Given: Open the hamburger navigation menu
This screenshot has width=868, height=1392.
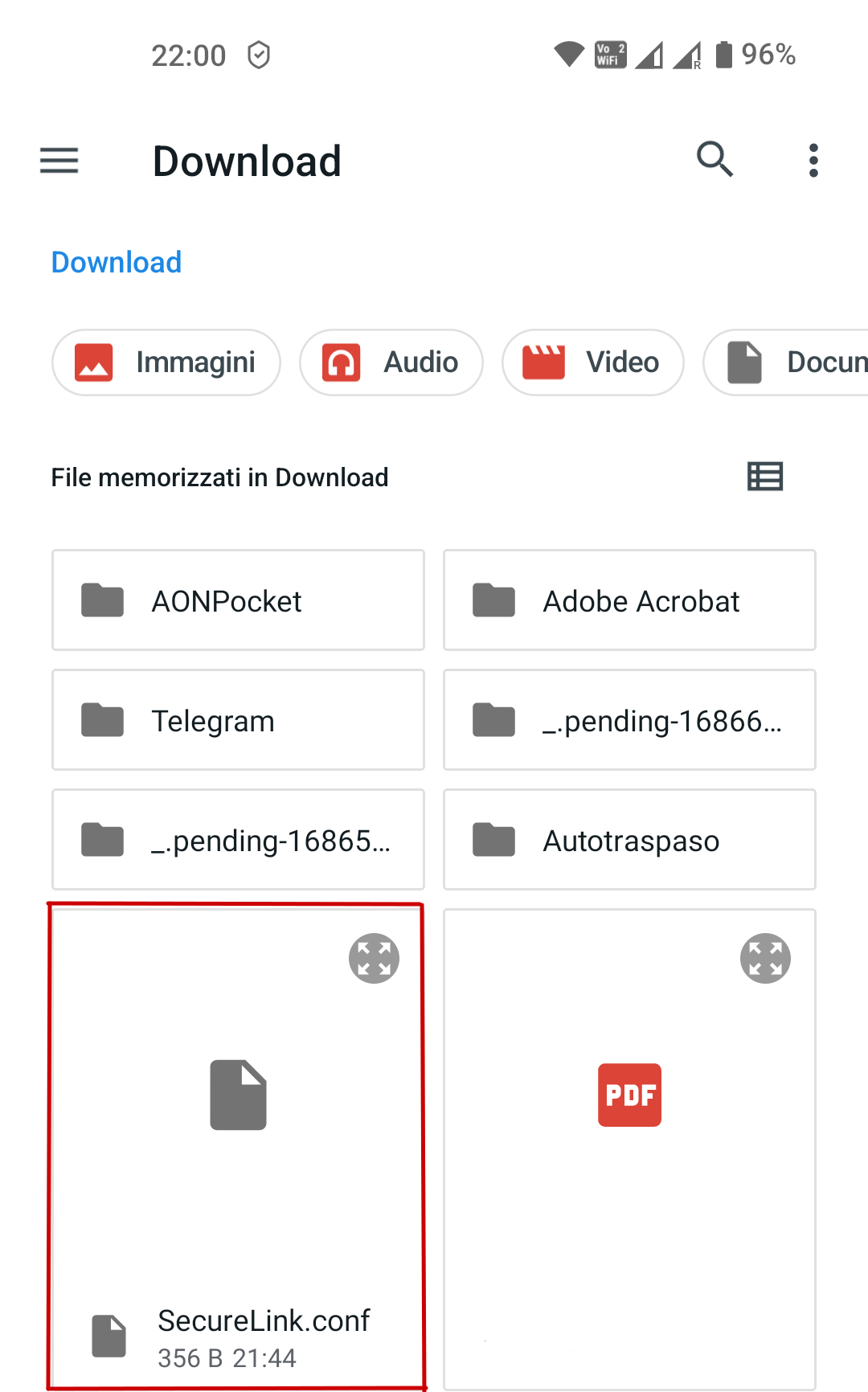Looking at the screenshot, I should click(x=59, y=161).
